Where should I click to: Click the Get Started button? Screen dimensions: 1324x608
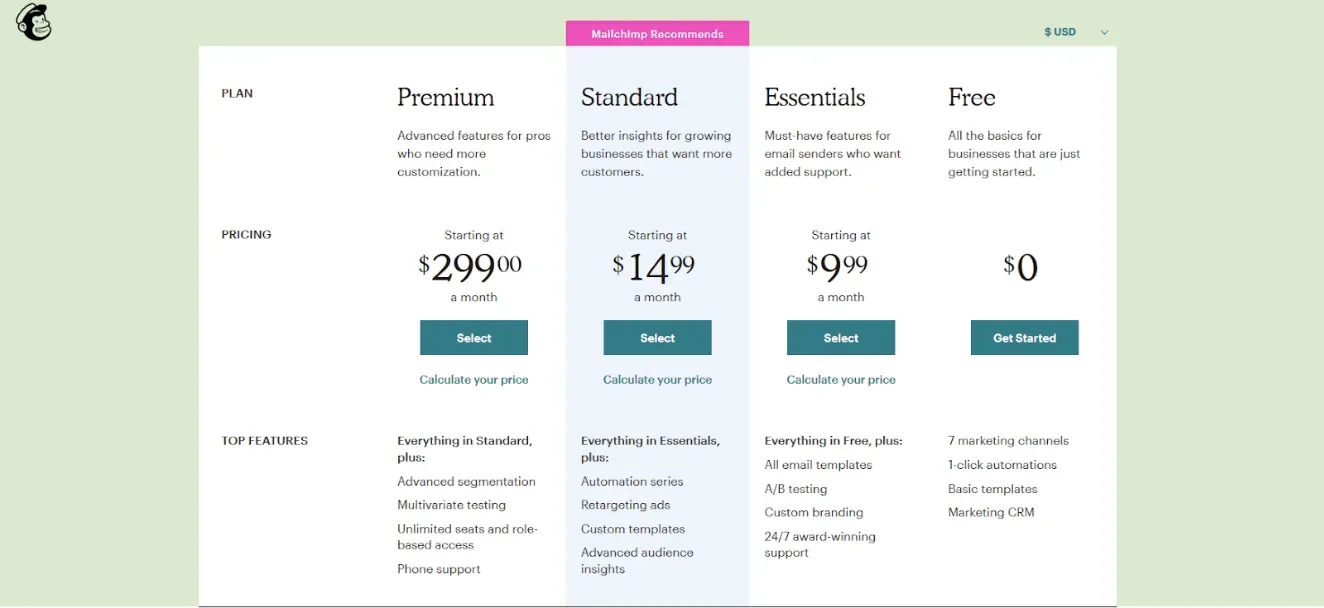point(1024,338)
